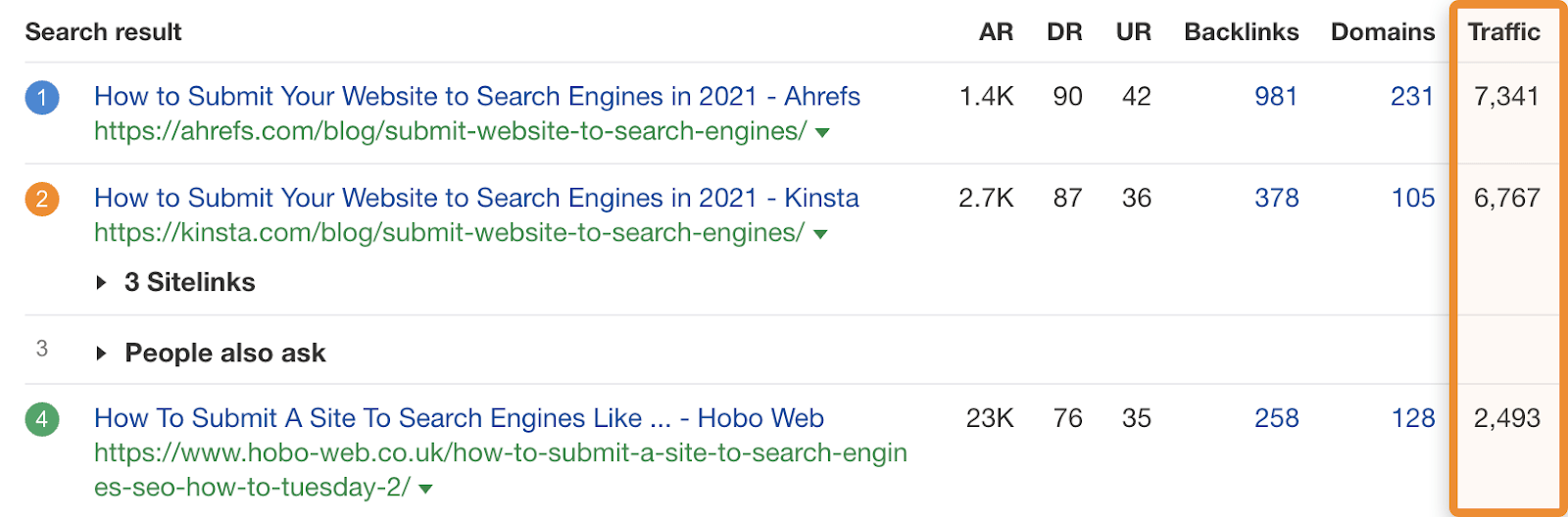The width and height of the screenshot is (1568, 517).
Task: Open dropdown arrow beside hobo-web.co.uk URL
Action: (x=425, y=489)
